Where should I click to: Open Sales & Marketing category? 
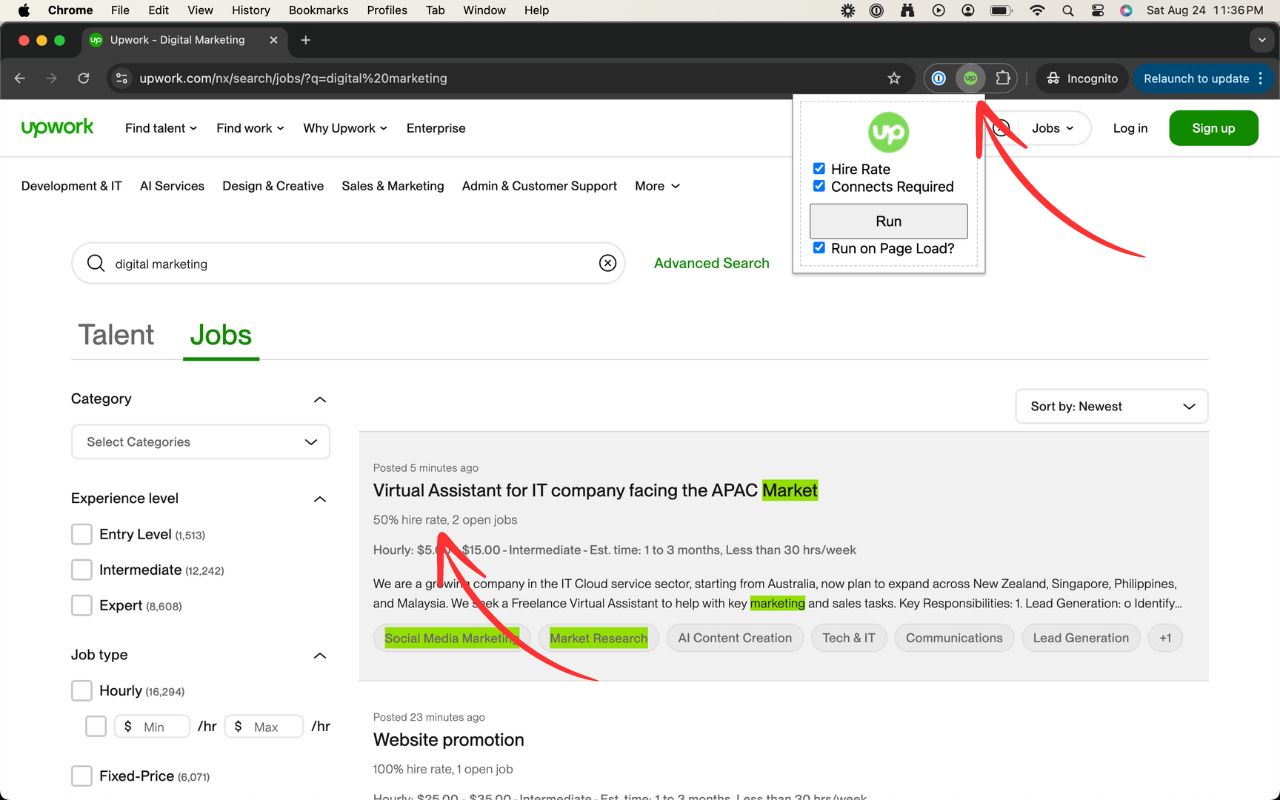tap(393, 186)
